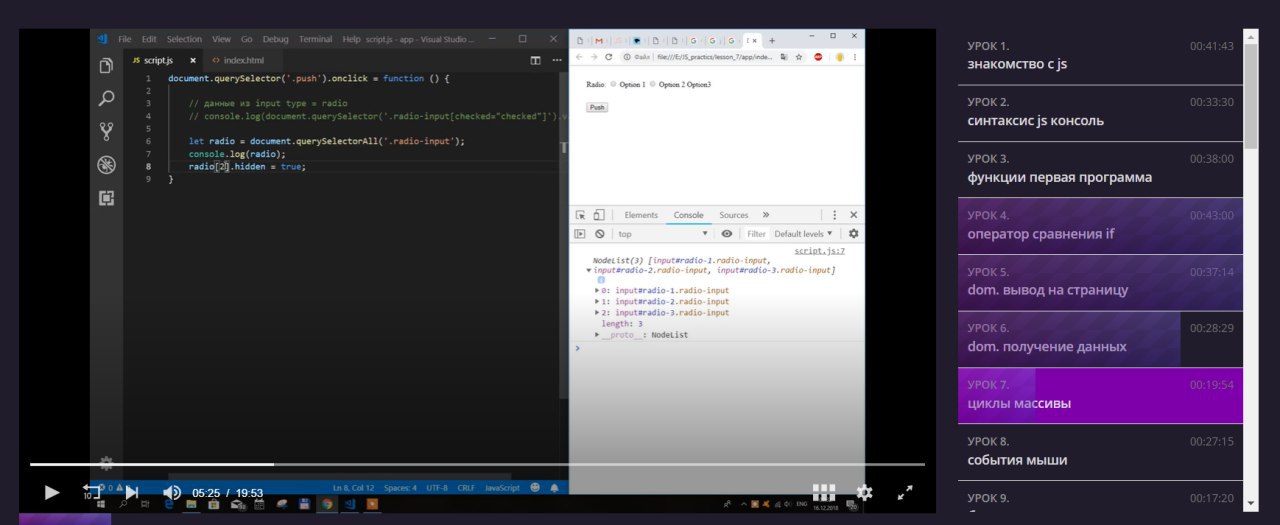Screen dimensions: 1280x525
Task: Open the Default levels dropdown
Action: 803,234
